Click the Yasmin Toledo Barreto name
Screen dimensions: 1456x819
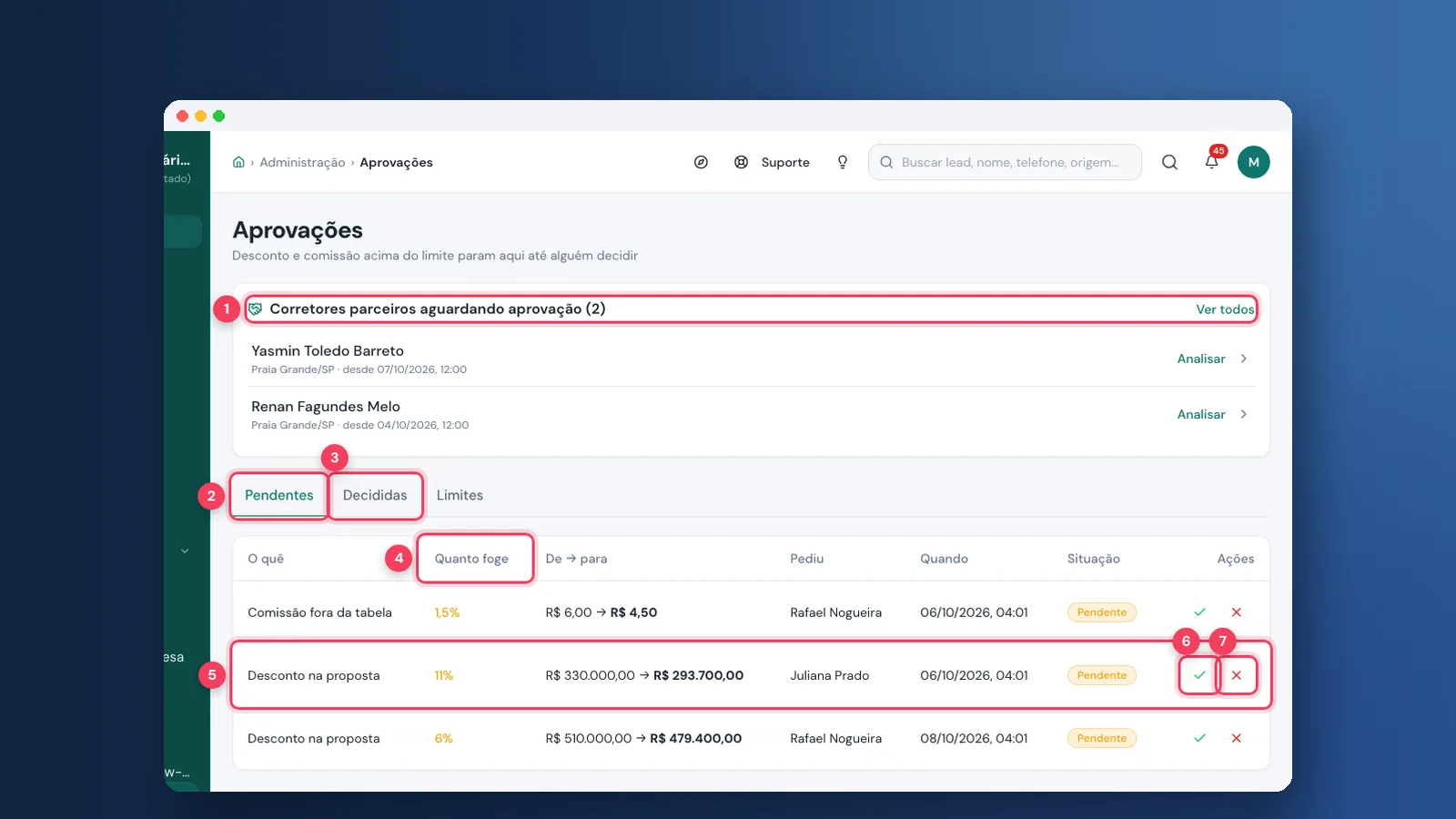tap(328, 350)
